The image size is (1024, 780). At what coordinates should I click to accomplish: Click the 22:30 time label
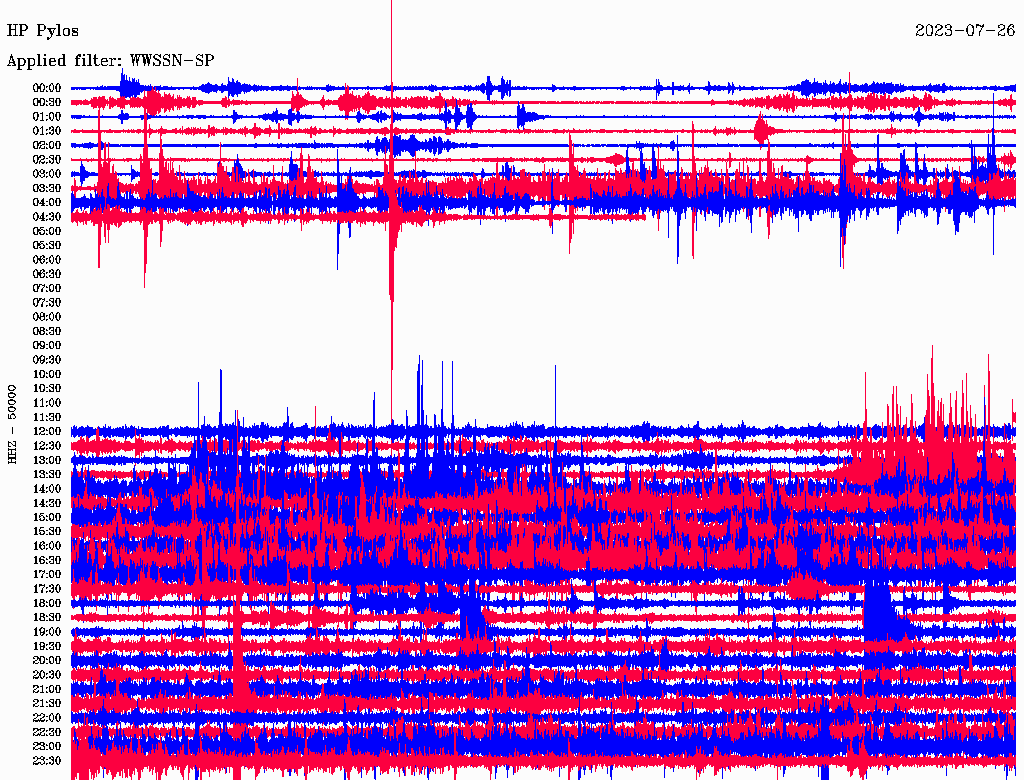tap(47, 732)
